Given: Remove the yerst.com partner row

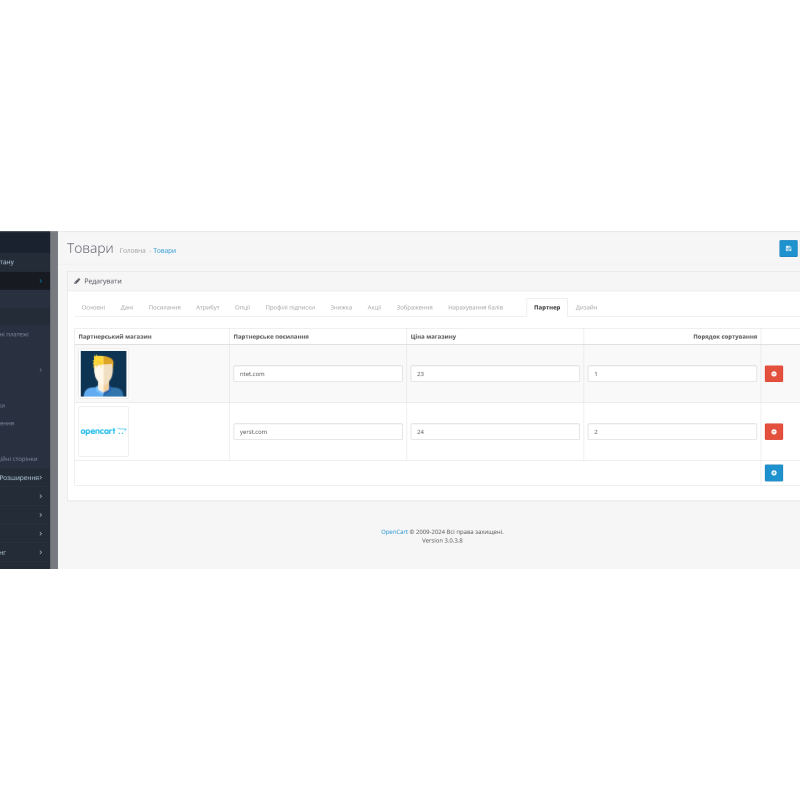Looking at the screenshot, I should (x=773, y=432).
